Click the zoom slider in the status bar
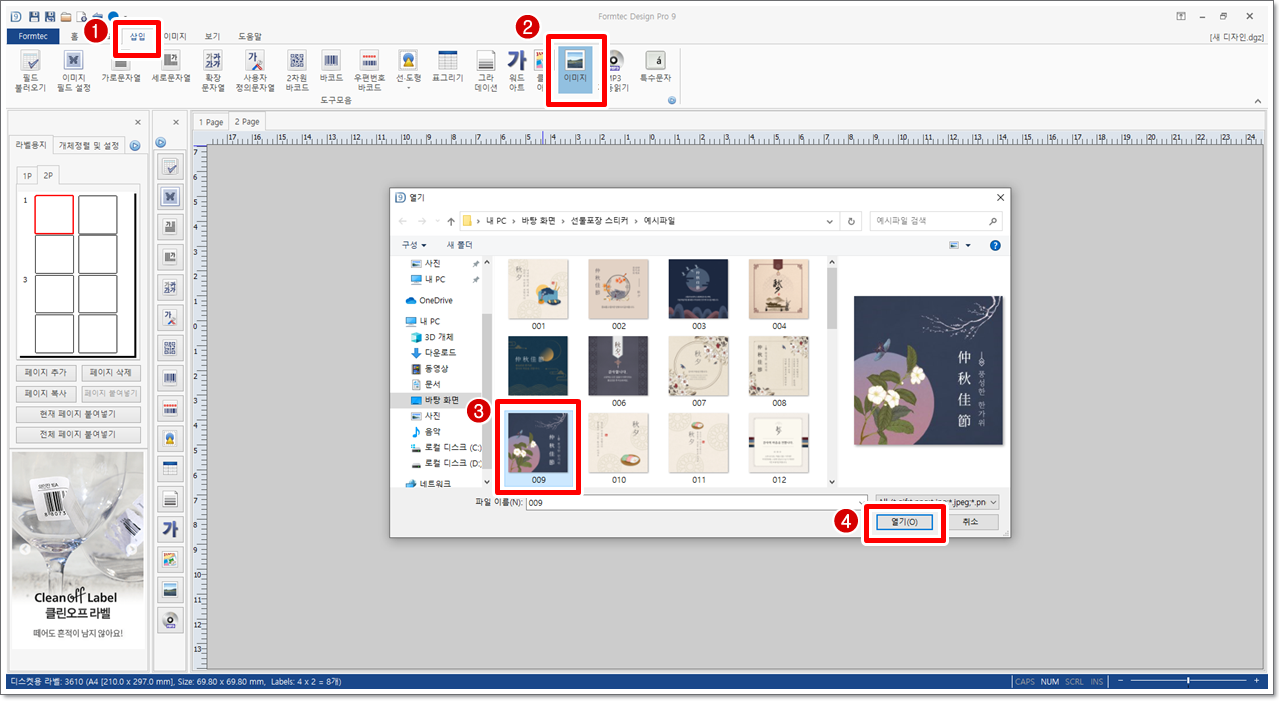The image size is (1280, 701). [1188, 681]
